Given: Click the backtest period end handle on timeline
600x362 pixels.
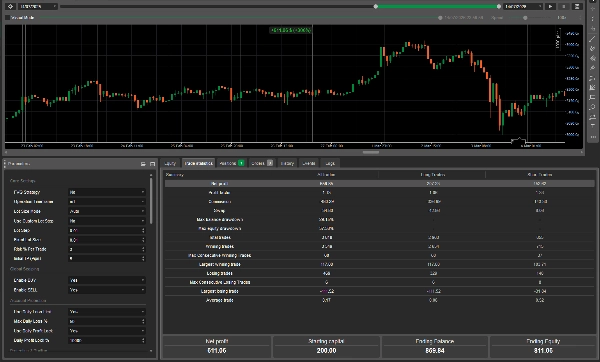Looking at the screenshot, I should pyautogui.click(x=499, y=7).
